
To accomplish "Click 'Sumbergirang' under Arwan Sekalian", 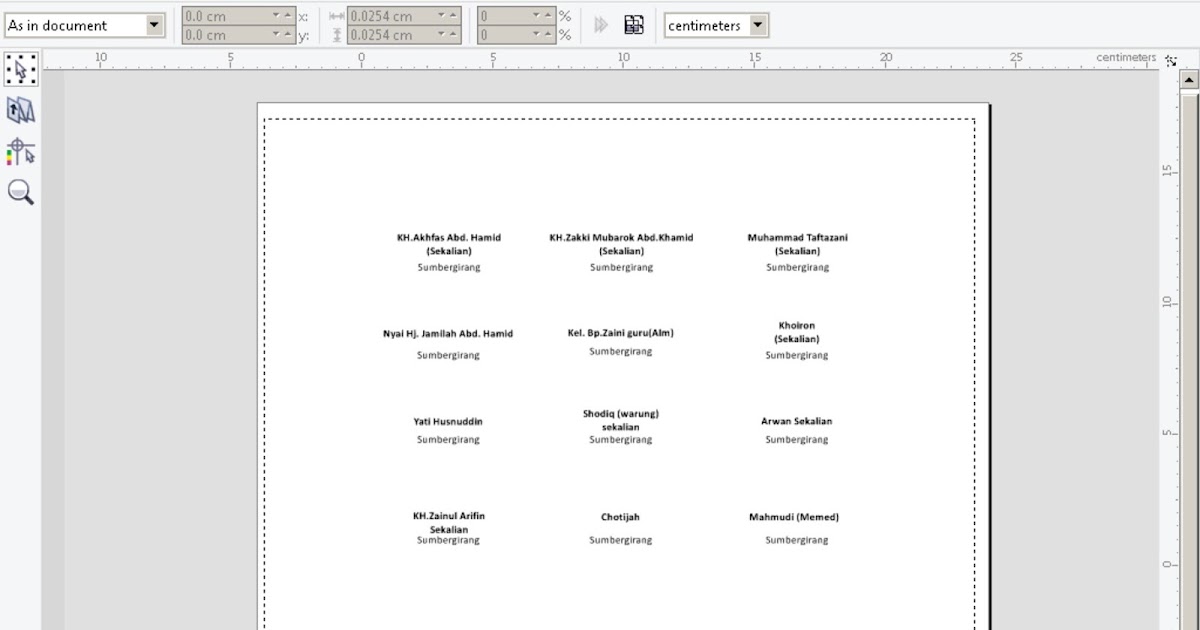I will coord(797,440).
